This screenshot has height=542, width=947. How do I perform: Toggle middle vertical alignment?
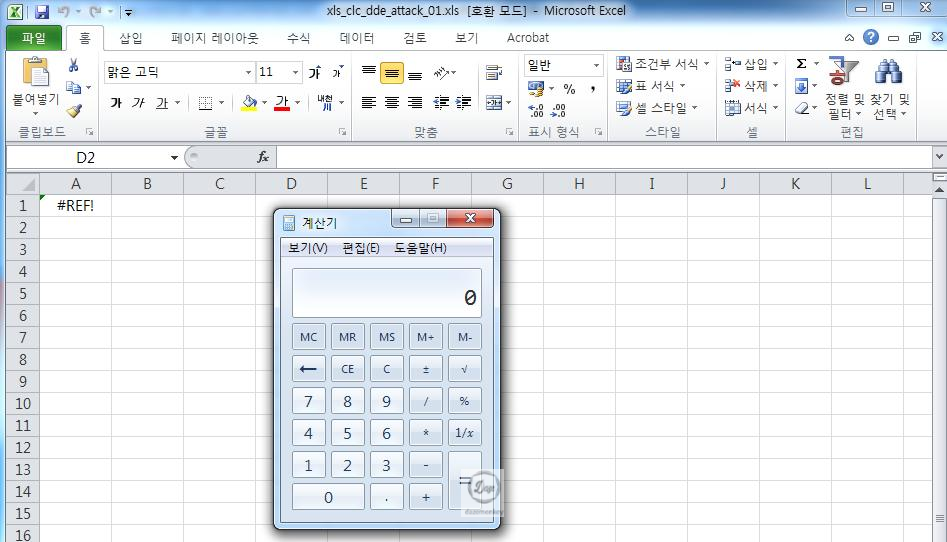click(x=391, y=74)
